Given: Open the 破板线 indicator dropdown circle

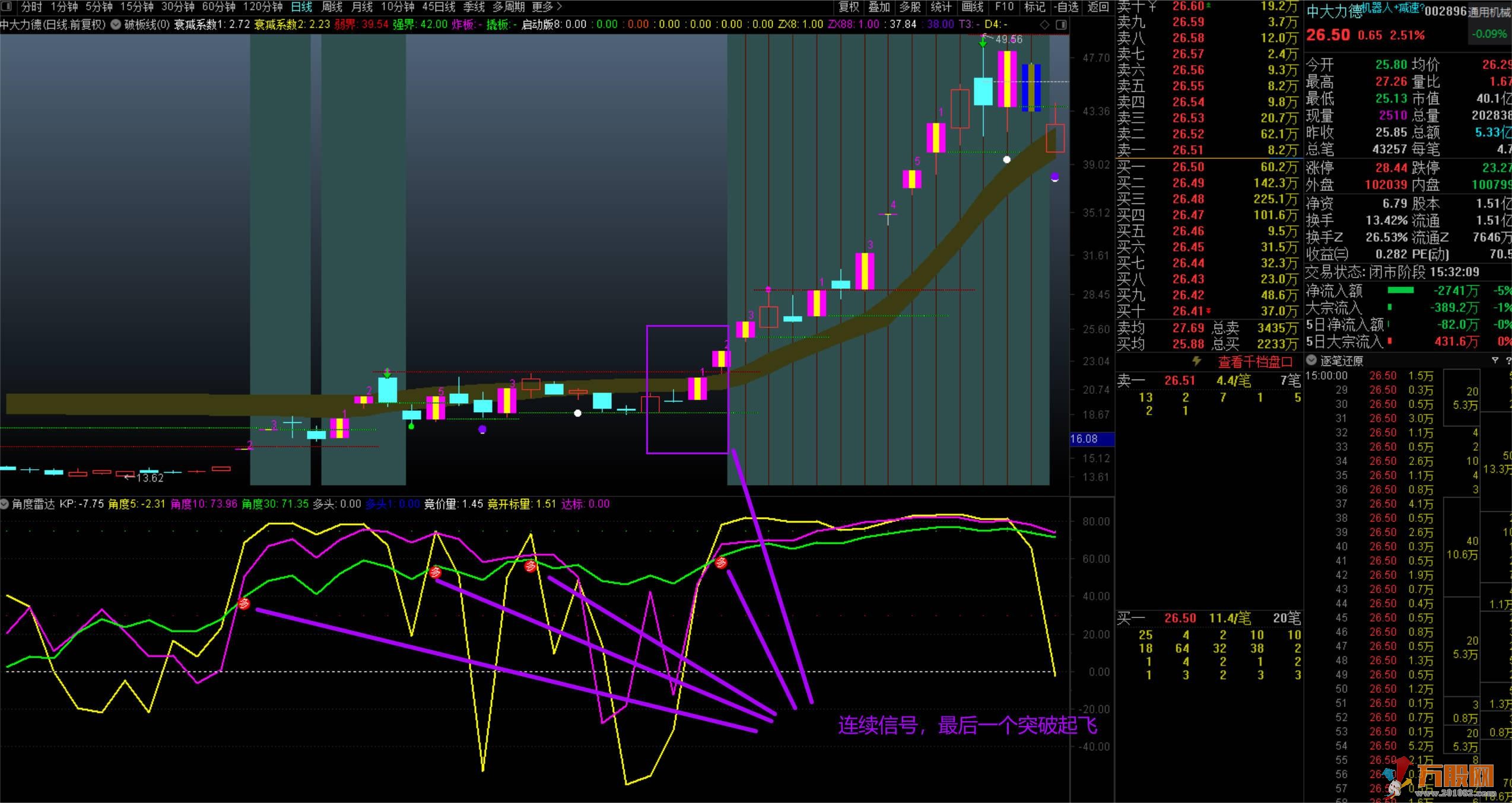Looking at the screenshot, I should (116, 24).
